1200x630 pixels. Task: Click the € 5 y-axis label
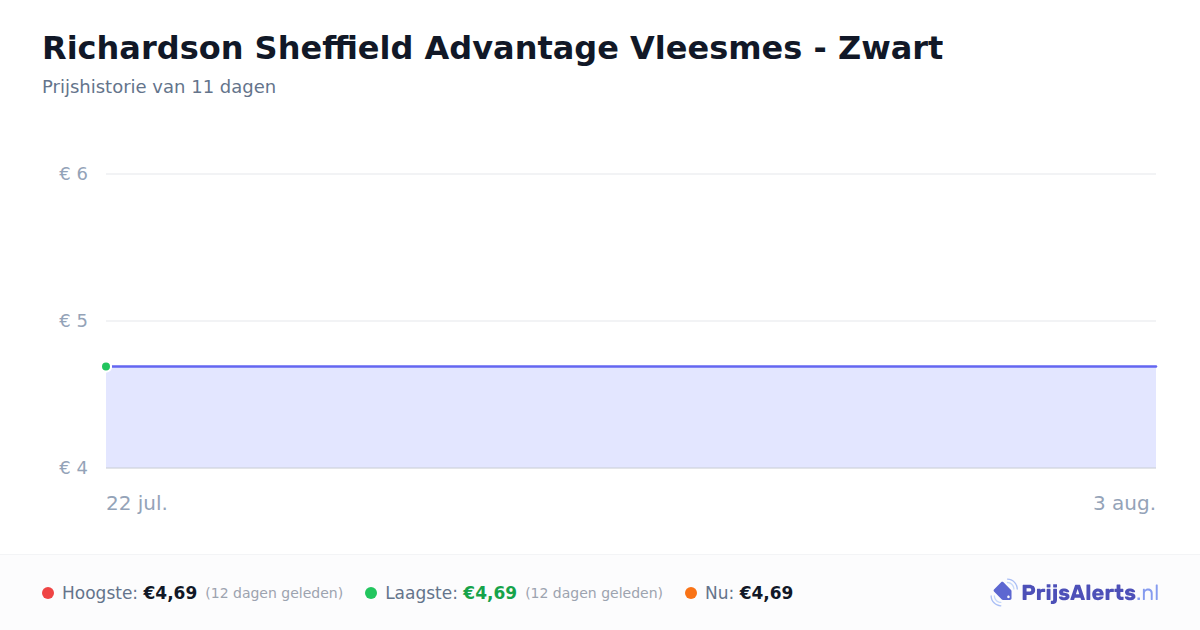click(x=73, y=321)
